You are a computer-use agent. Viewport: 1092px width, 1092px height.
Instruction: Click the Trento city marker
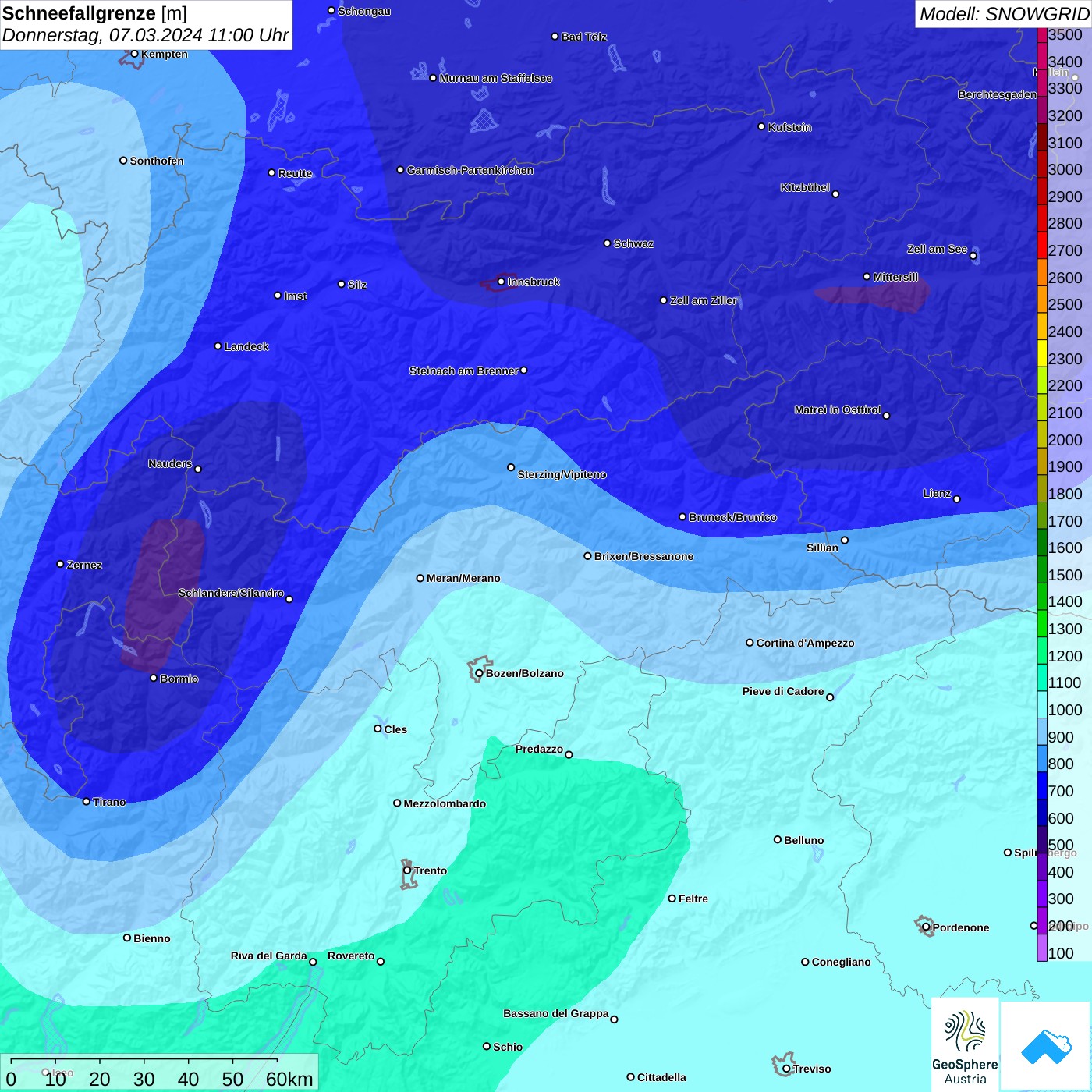(x=407, y=870)
